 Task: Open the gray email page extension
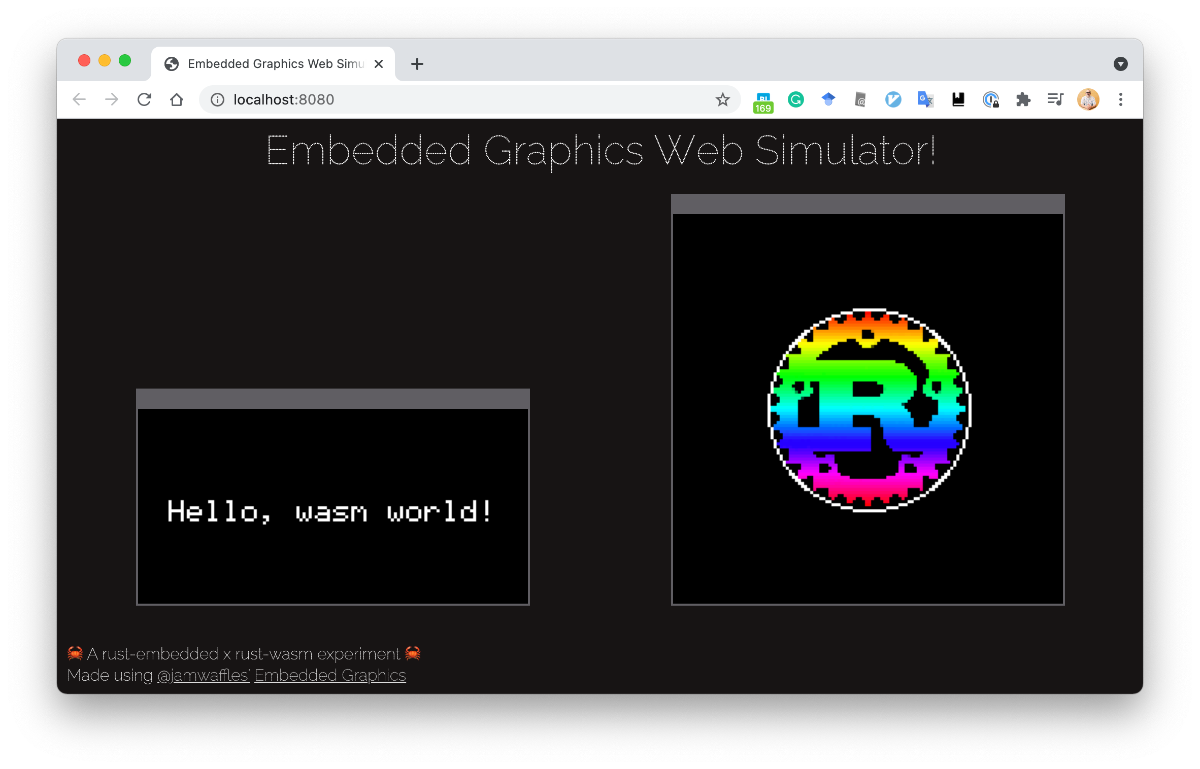(x=861, y=100)
